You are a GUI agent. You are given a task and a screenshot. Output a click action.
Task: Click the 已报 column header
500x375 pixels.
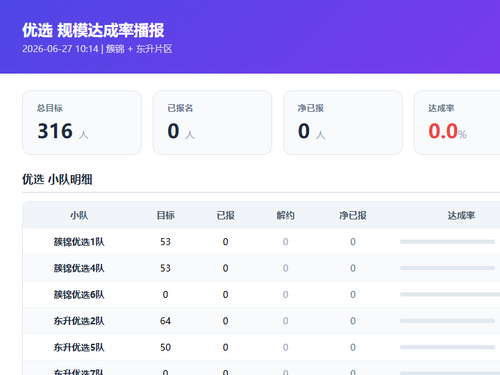(x=225, y=215)
